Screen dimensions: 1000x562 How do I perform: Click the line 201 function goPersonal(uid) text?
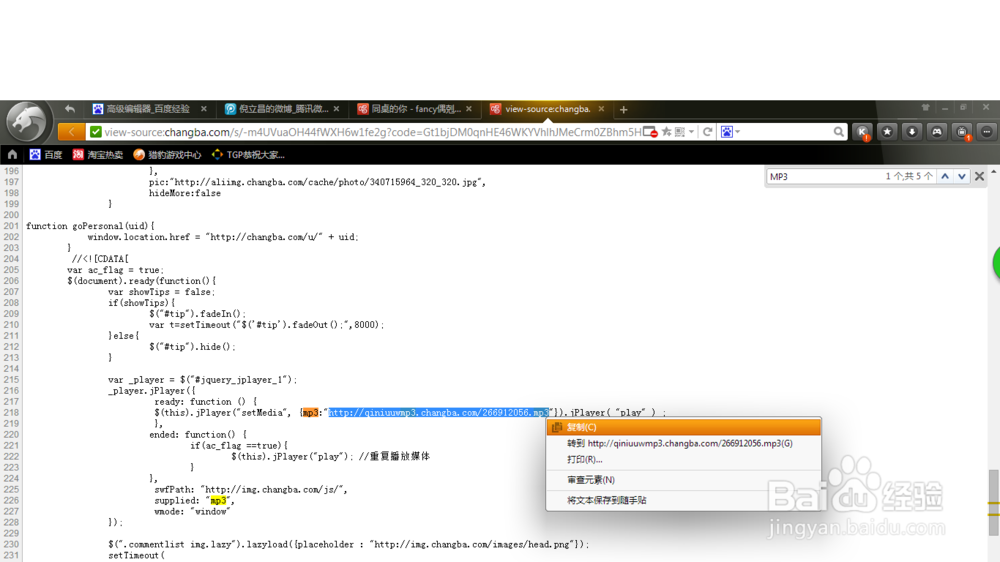90,226
